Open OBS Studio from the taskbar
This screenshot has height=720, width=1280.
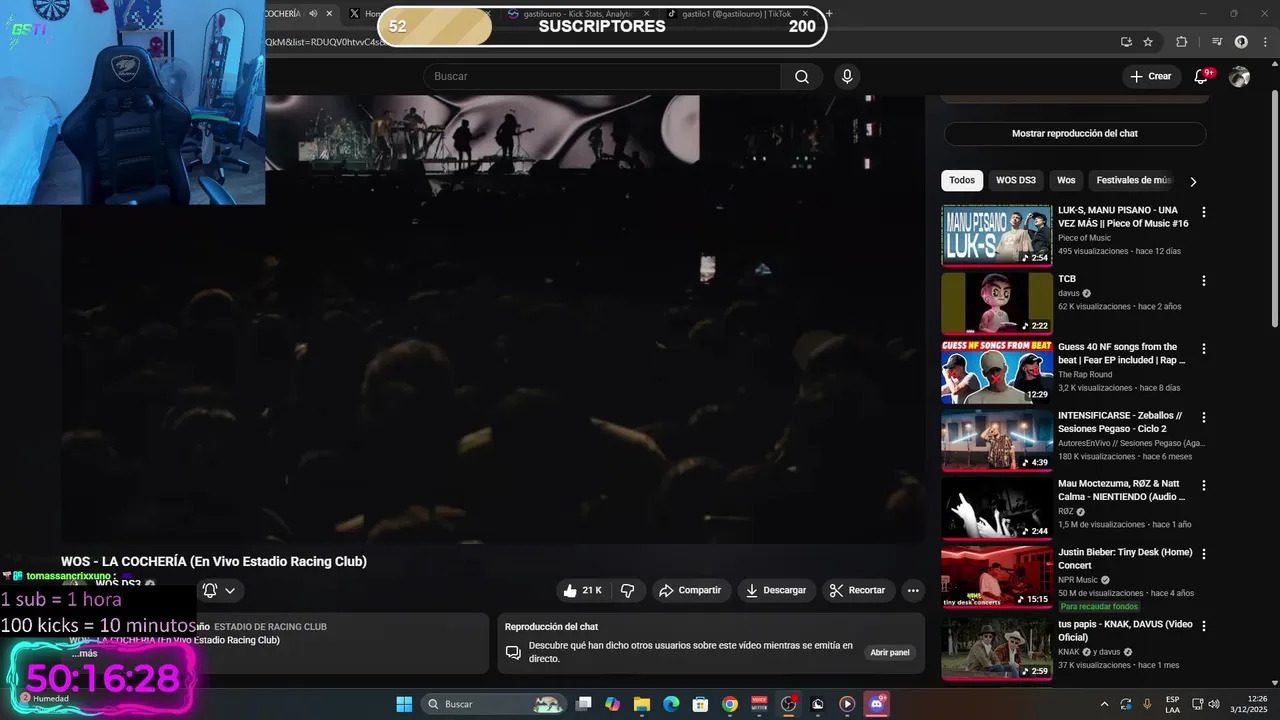pyautogui.click(x=788, y=704)
